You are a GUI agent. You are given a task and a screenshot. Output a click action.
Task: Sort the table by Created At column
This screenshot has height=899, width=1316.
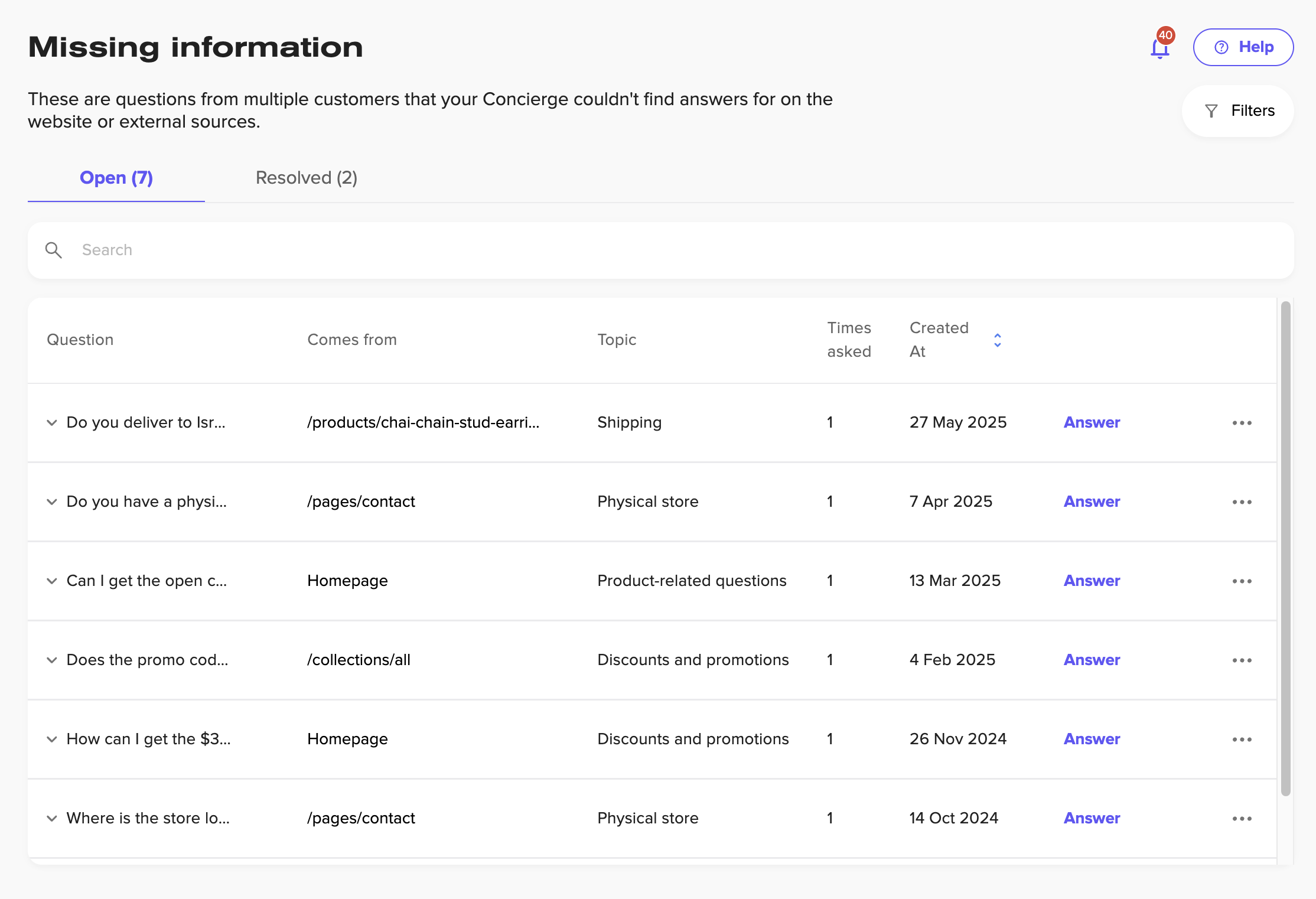(x=997, y=340)
